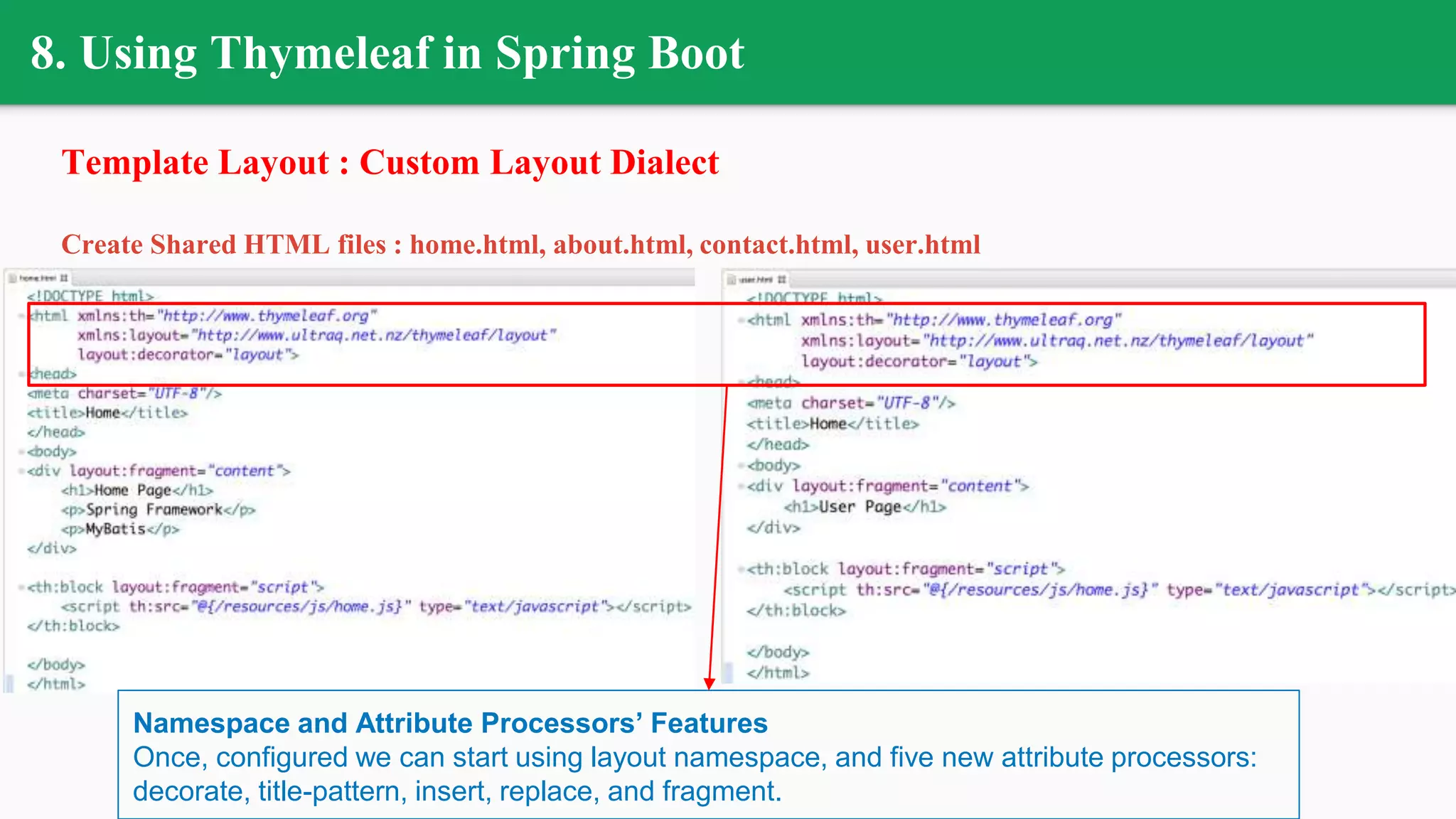
Task: Collapse the html tag fold in home.html
Action: (22, 316)
